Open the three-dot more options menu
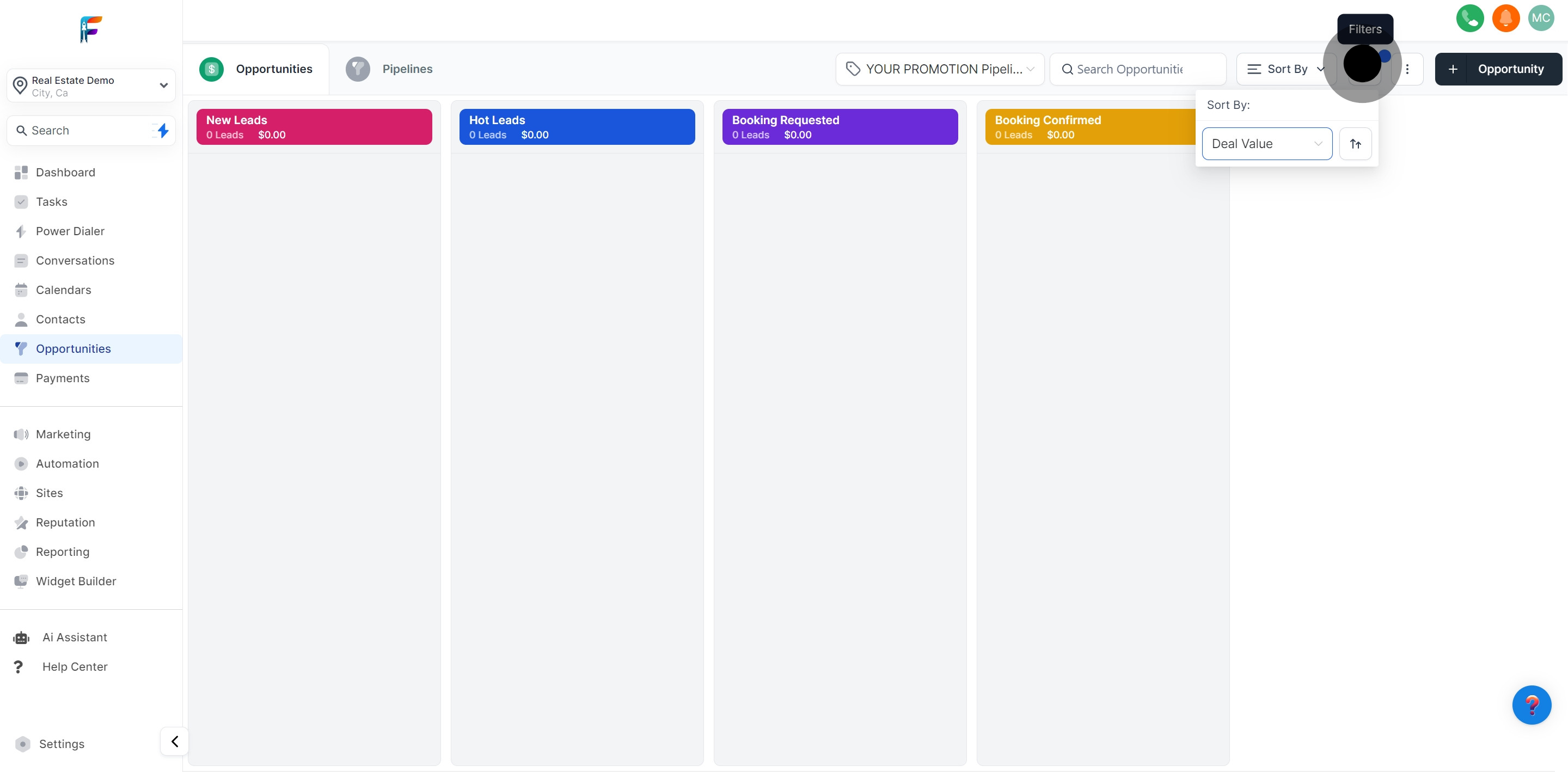 click(1407, 69)
